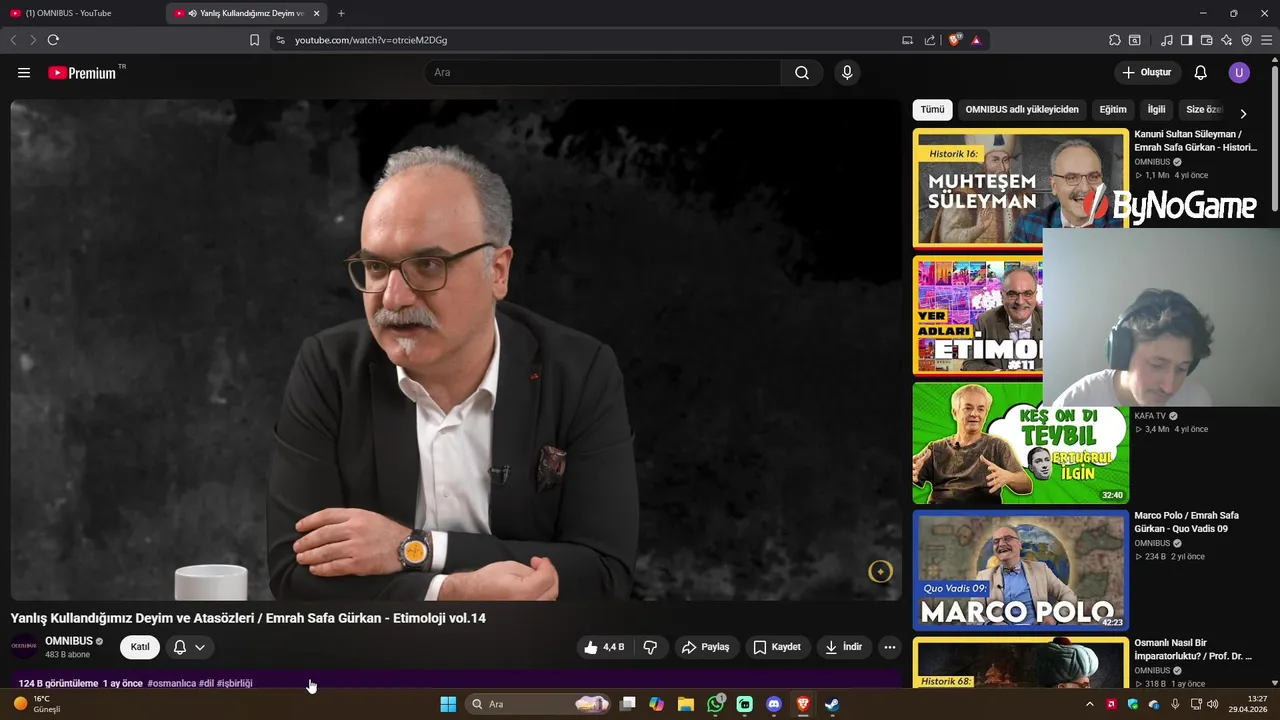Download video with İndir button
The image size is (1280, 720).
click(x=843, y=647)
